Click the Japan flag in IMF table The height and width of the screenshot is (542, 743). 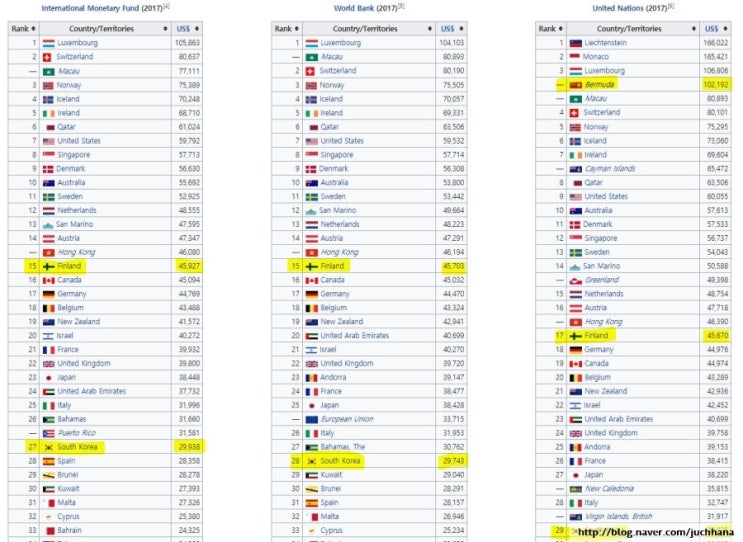click(48, 378)
